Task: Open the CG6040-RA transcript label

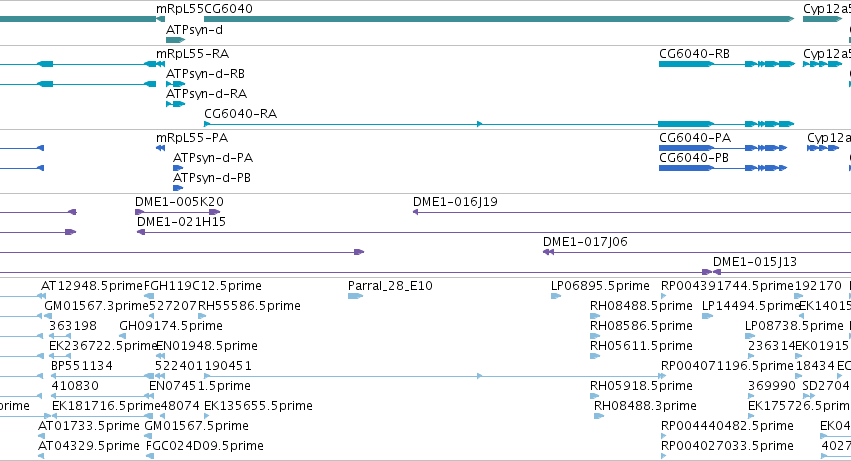Action: (x=240, y=113)
